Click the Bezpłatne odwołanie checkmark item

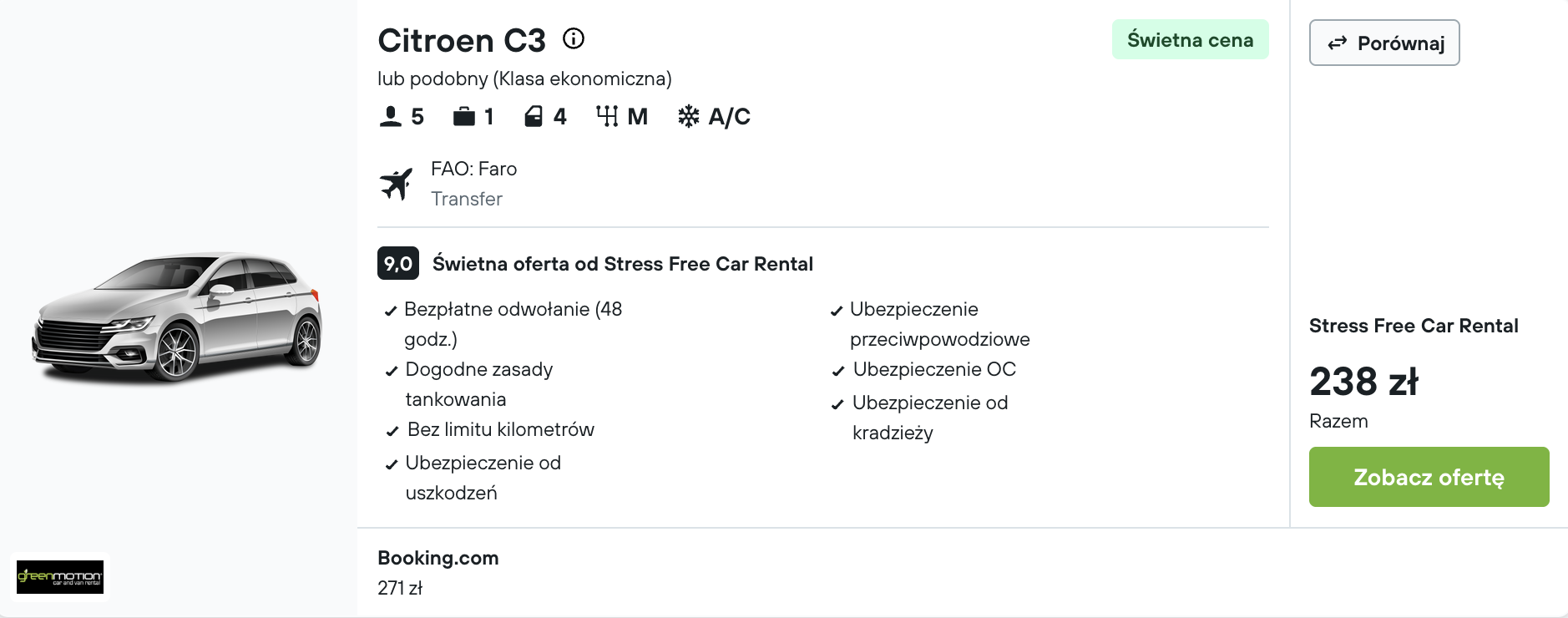coord(503,324)
